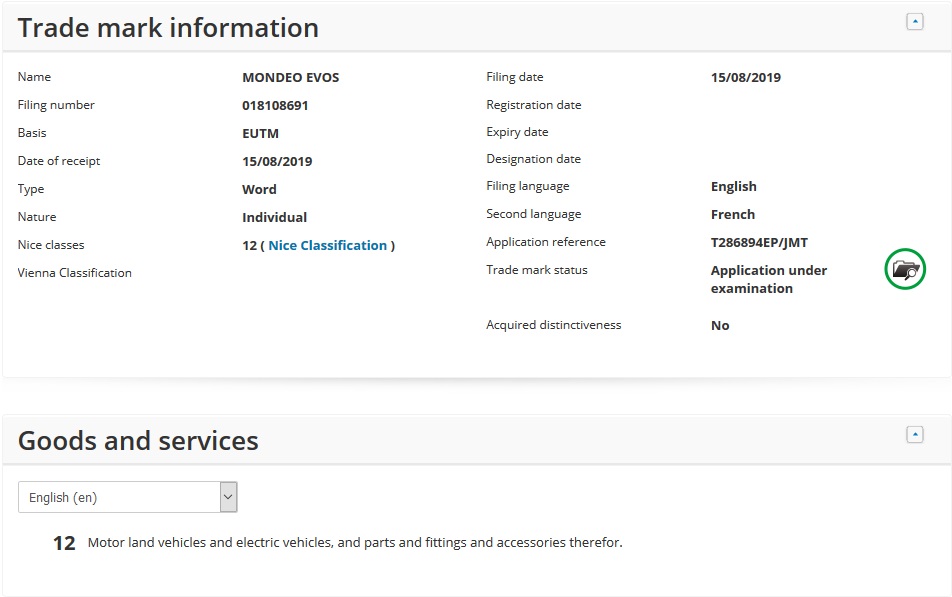Image resolution: width=952 pixels, height=597 pixels.
Task: Collapse the Goods and services section
Action: 914,434
